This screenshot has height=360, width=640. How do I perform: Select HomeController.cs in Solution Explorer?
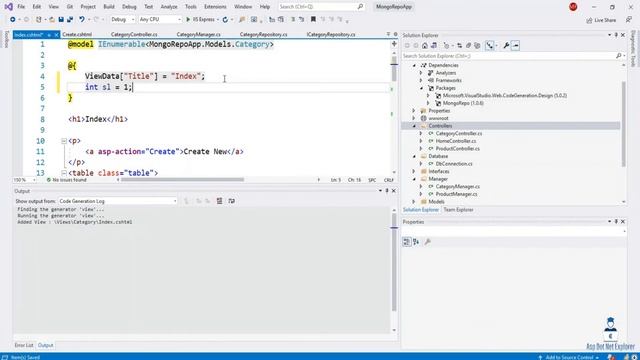[x=456, y=141]
